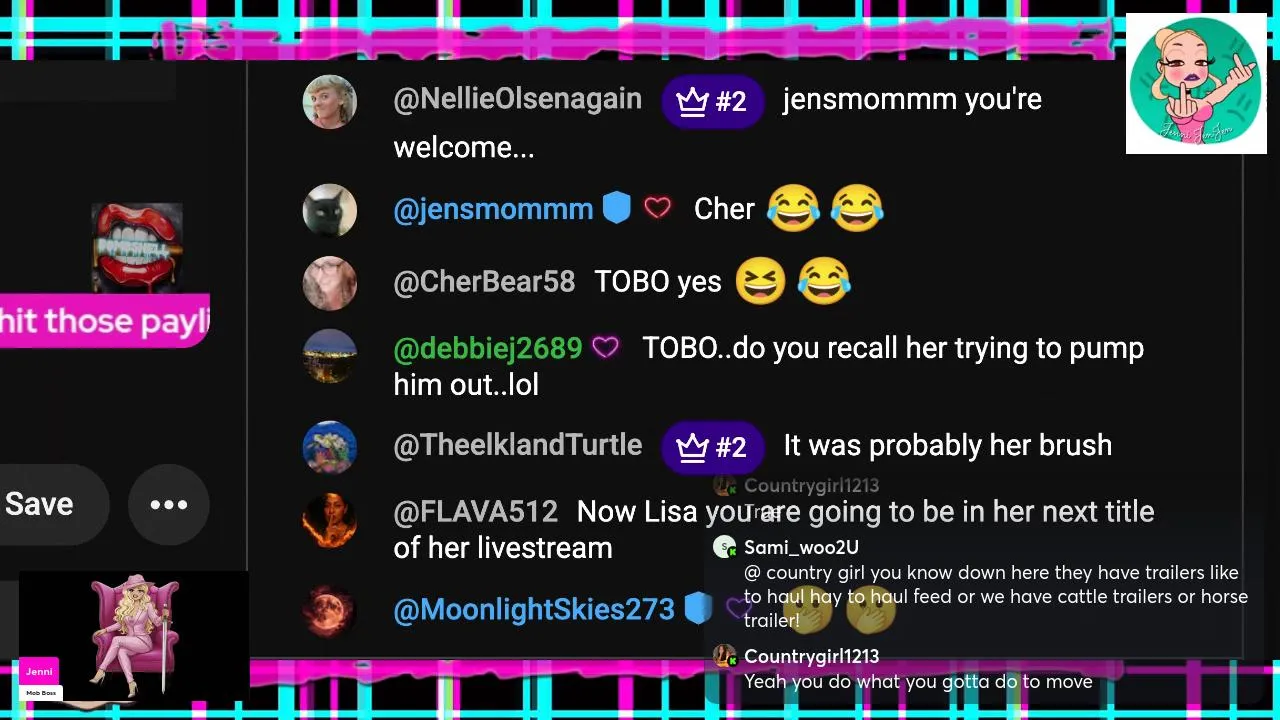Click the crown #2 badge beside NellieOlsenagain
The image size is (1280, 720).
[x=712, y=101]
